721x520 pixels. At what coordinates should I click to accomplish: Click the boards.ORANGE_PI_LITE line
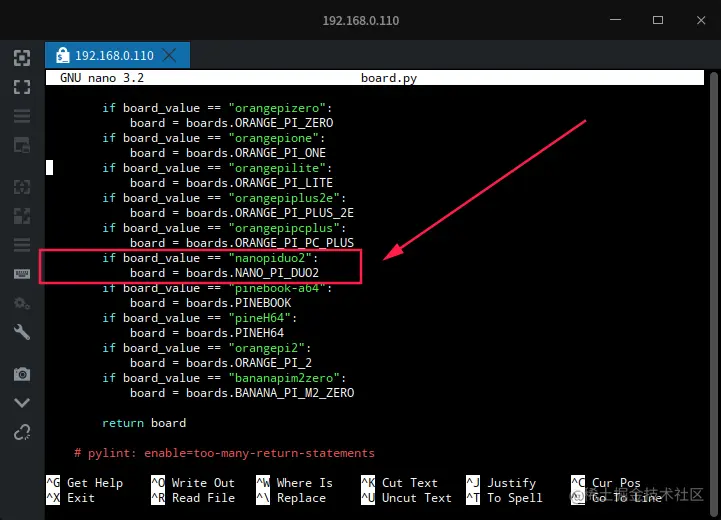pos(232,183)
